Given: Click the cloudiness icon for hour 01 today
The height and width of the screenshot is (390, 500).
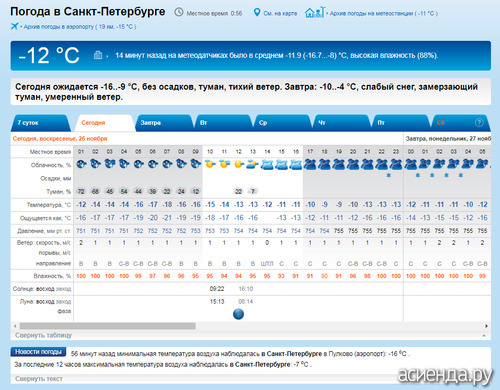Looking at the screenshot, I should [81, 164].
